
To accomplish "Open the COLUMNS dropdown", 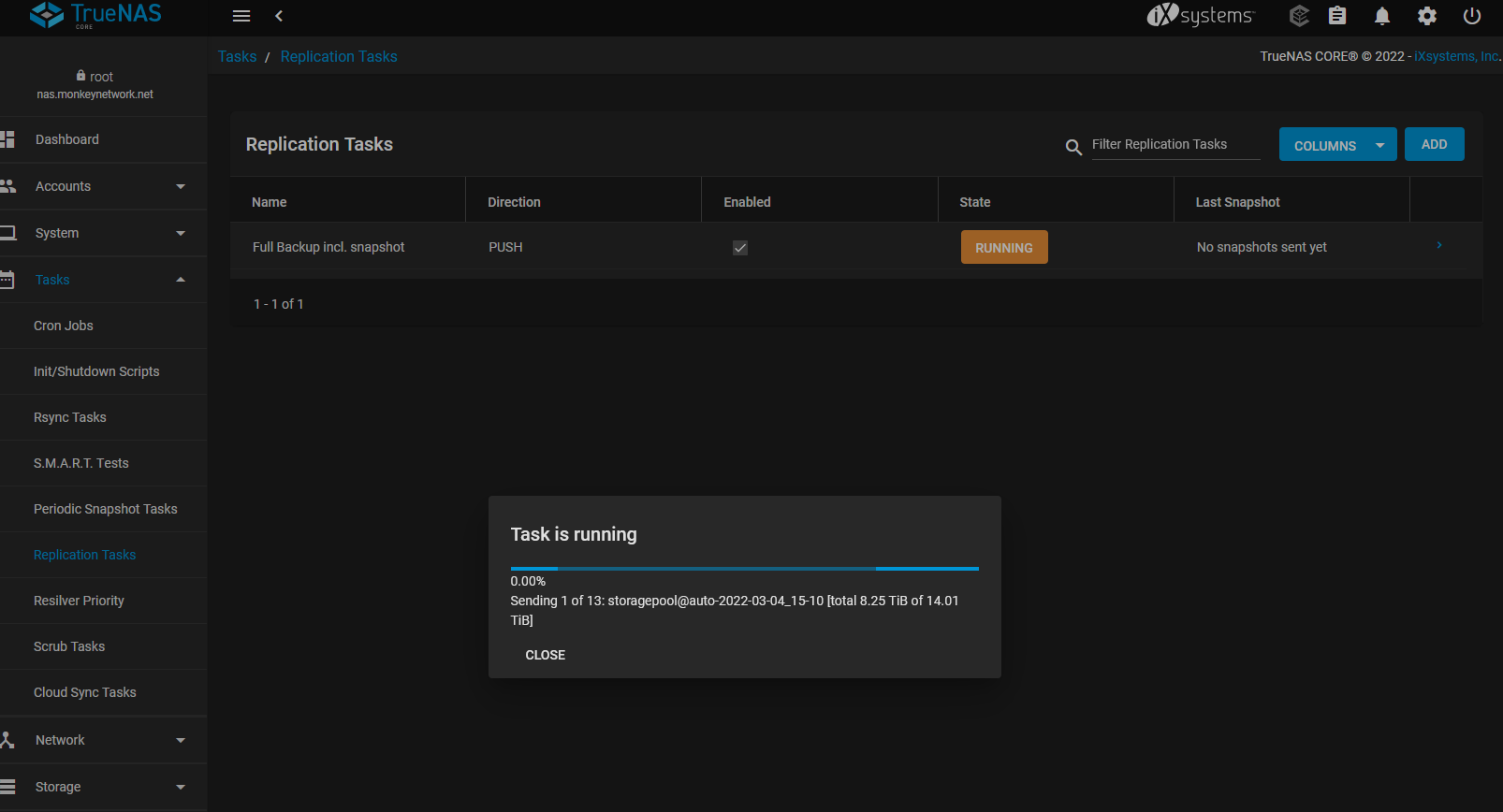I will (x=1337, y=144).
